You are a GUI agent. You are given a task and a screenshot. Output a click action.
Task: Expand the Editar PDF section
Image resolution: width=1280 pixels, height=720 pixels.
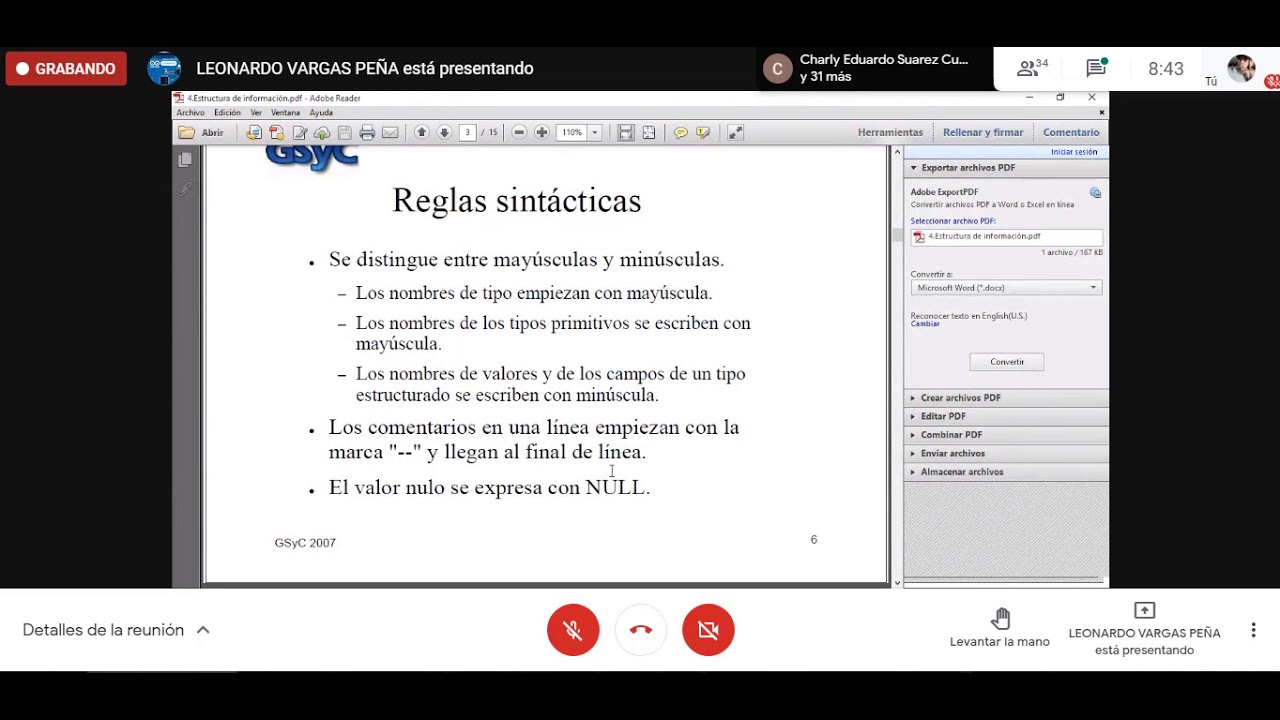pos(1006,416)
